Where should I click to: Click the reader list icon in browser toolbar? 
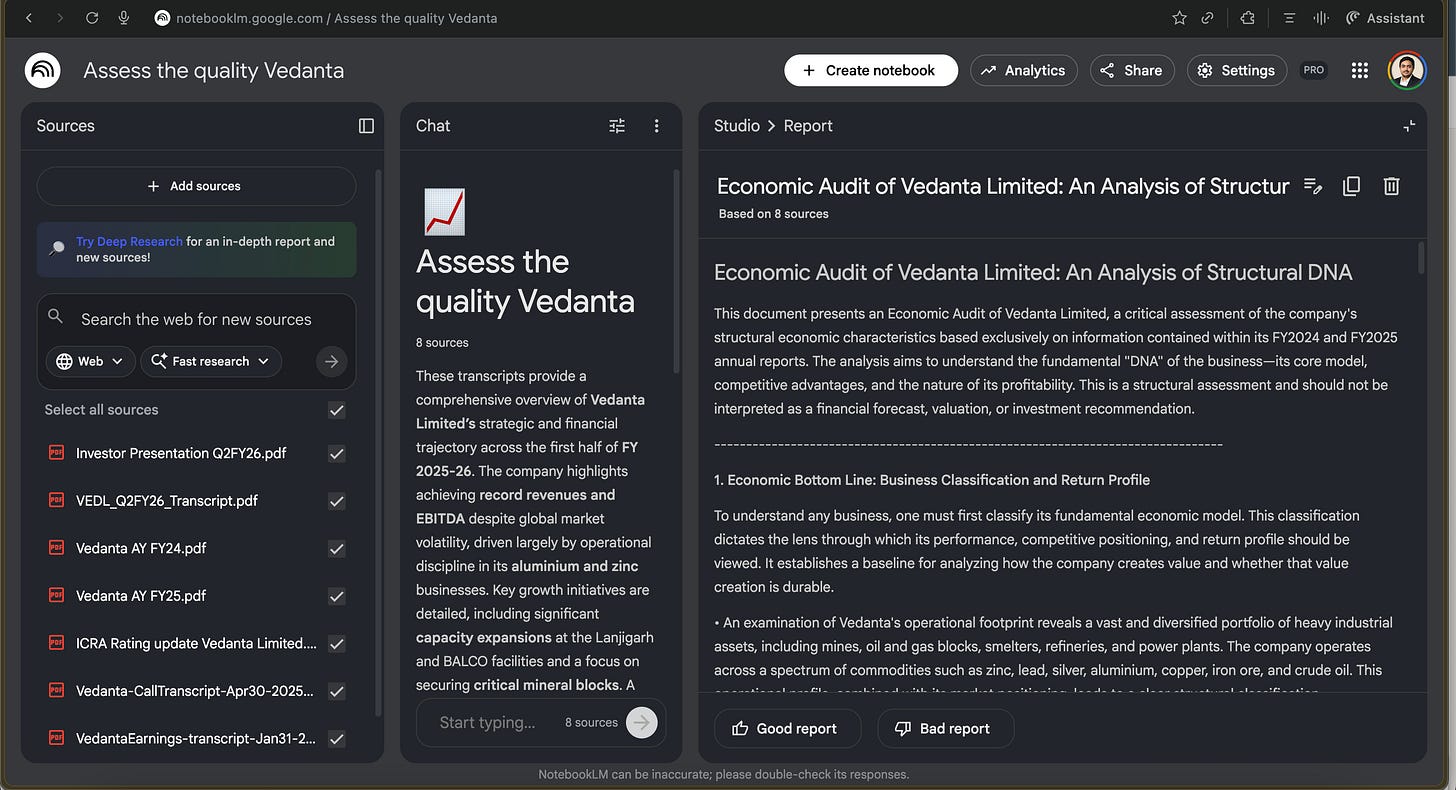[x=1290, y=18]
